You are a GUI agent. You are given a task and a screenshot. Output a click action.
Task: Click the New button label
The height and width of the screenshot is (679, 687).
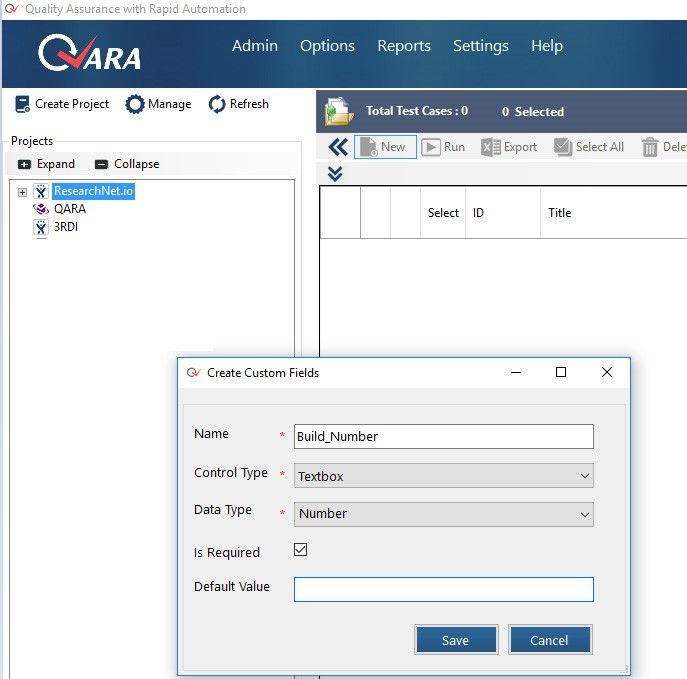pos(393,147)
